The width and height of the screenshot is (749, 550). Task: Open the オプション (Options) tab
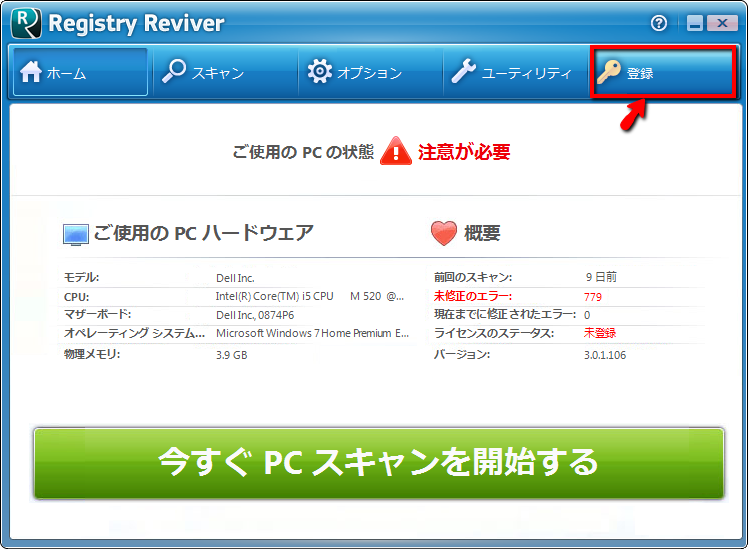point(371,72)
